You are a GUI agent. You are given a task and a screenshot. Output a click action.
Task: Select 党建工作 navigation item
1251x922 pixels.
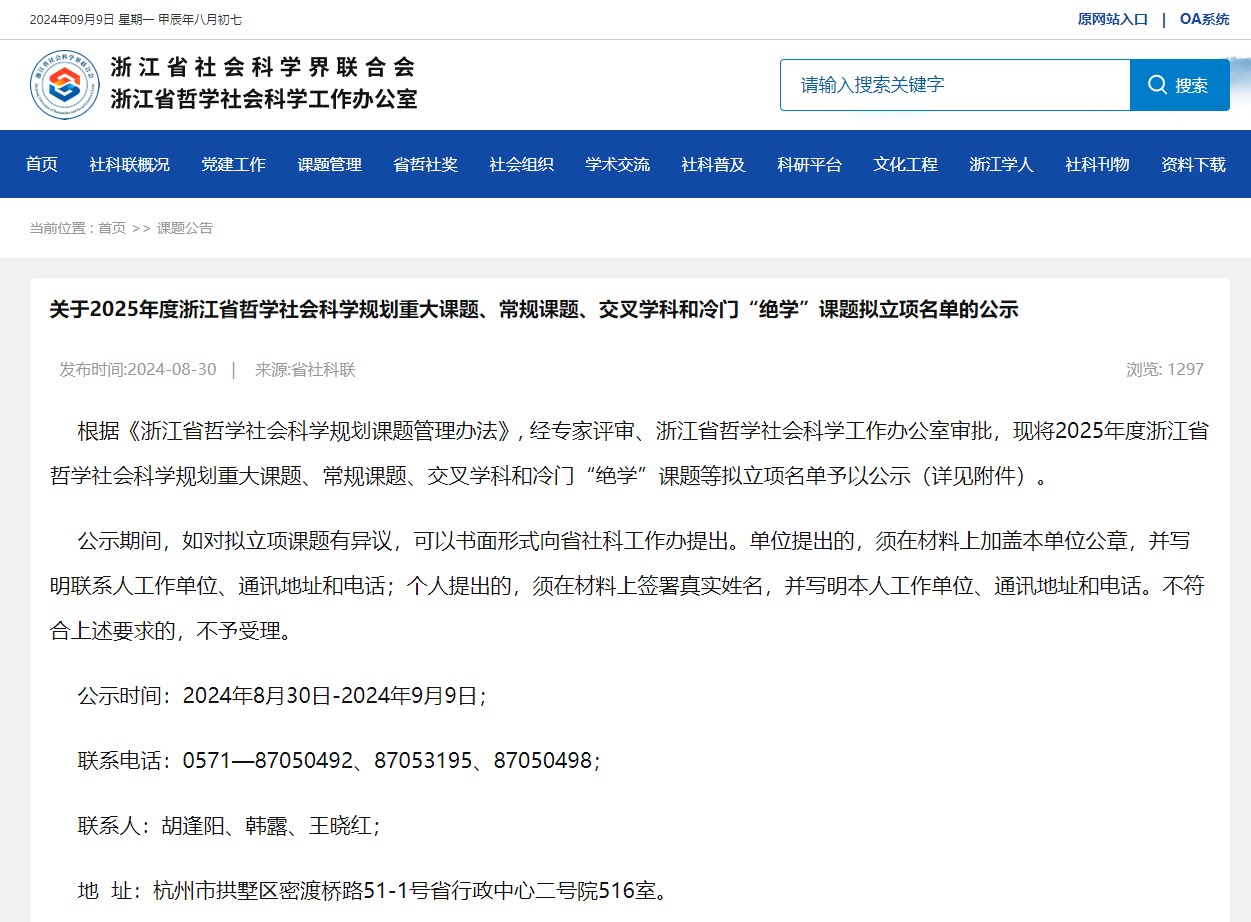[x=233, y=165]
